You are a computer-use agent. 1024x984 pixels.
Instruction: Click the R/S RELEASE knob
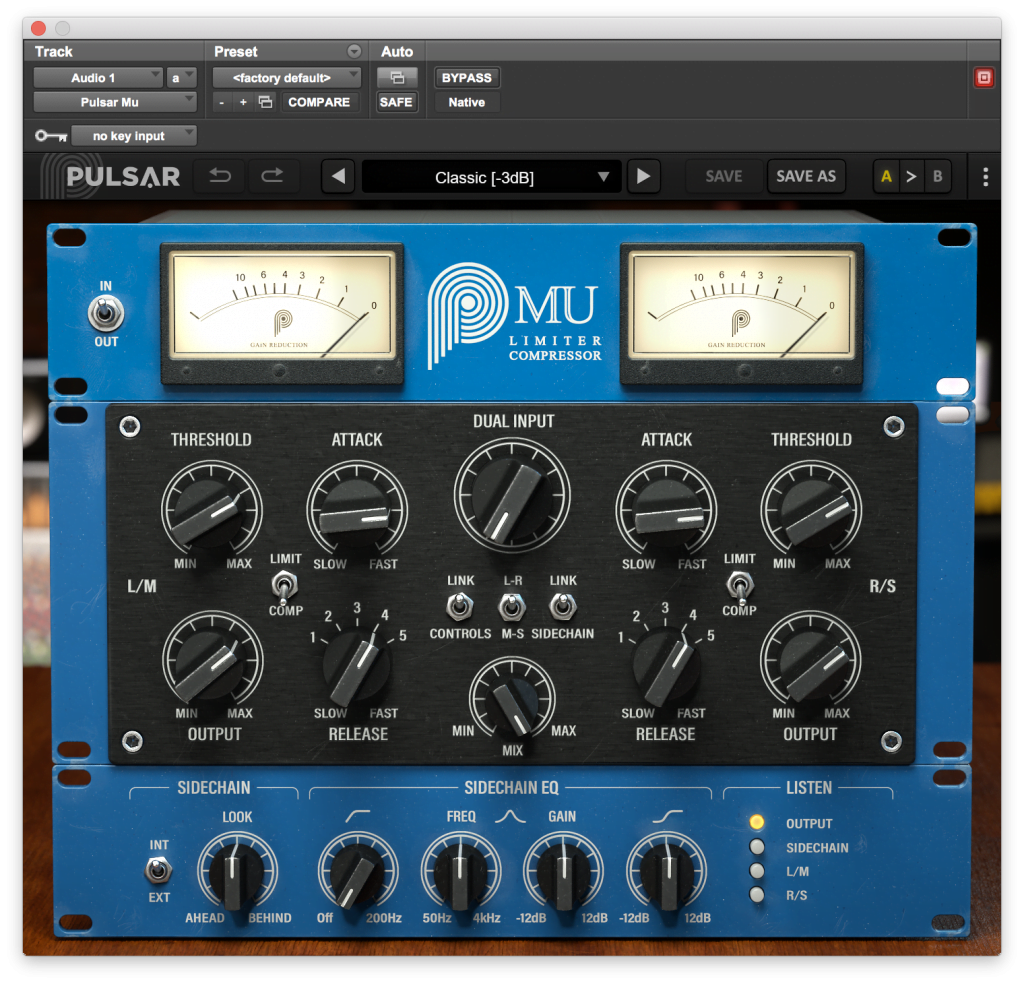[666, 663]
